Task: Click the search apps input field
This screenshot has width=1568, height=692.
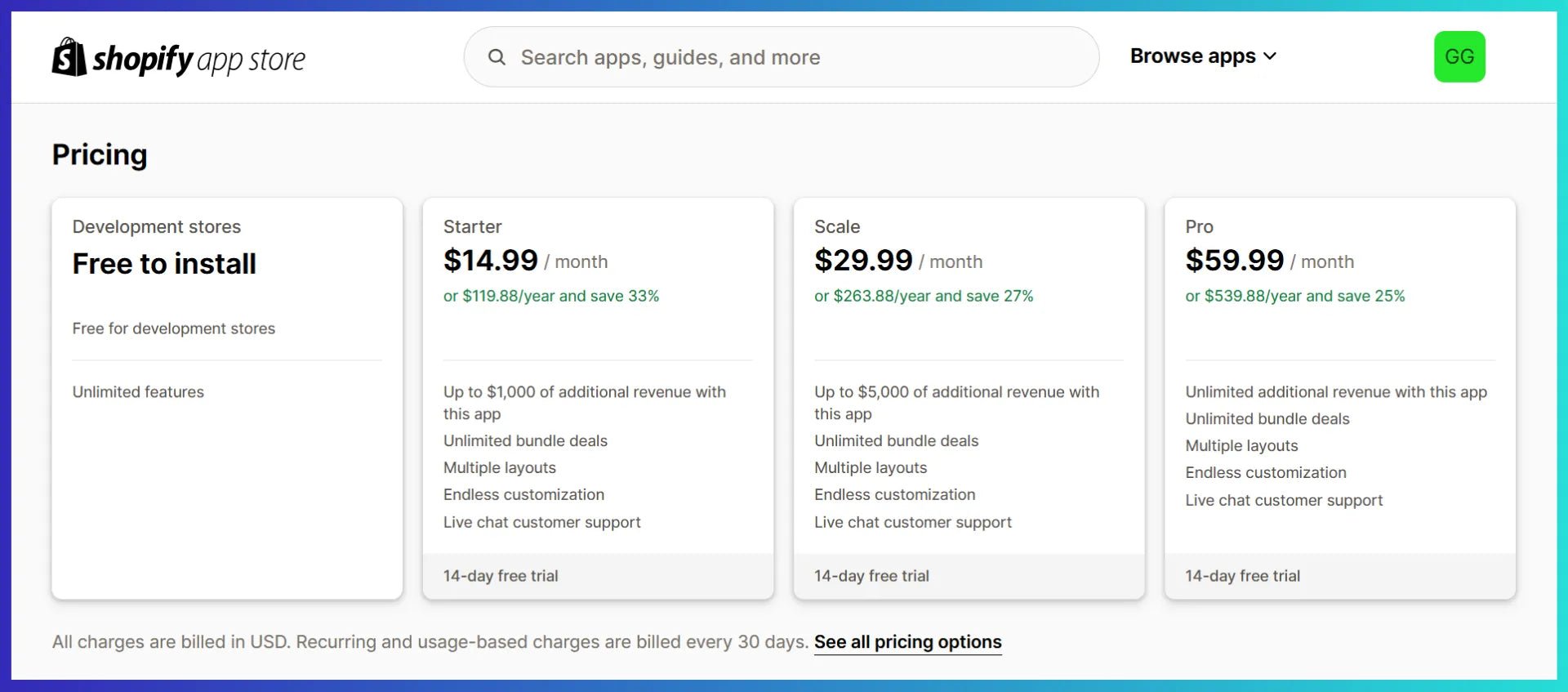Action: [x=800, y=57]
